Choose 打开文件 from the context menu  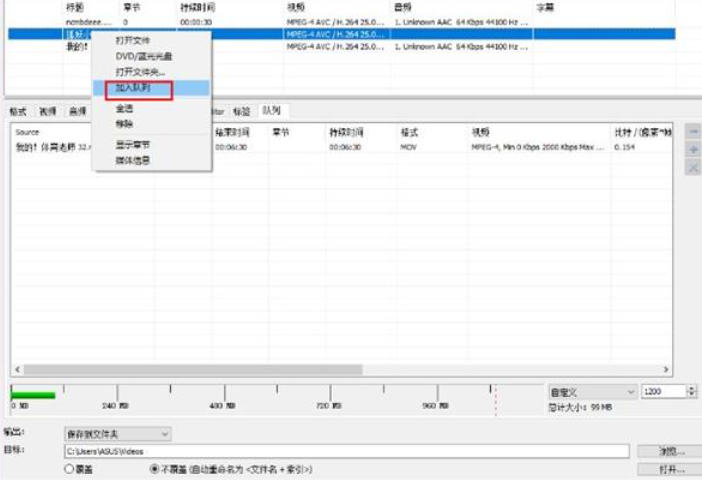(133, 41)
